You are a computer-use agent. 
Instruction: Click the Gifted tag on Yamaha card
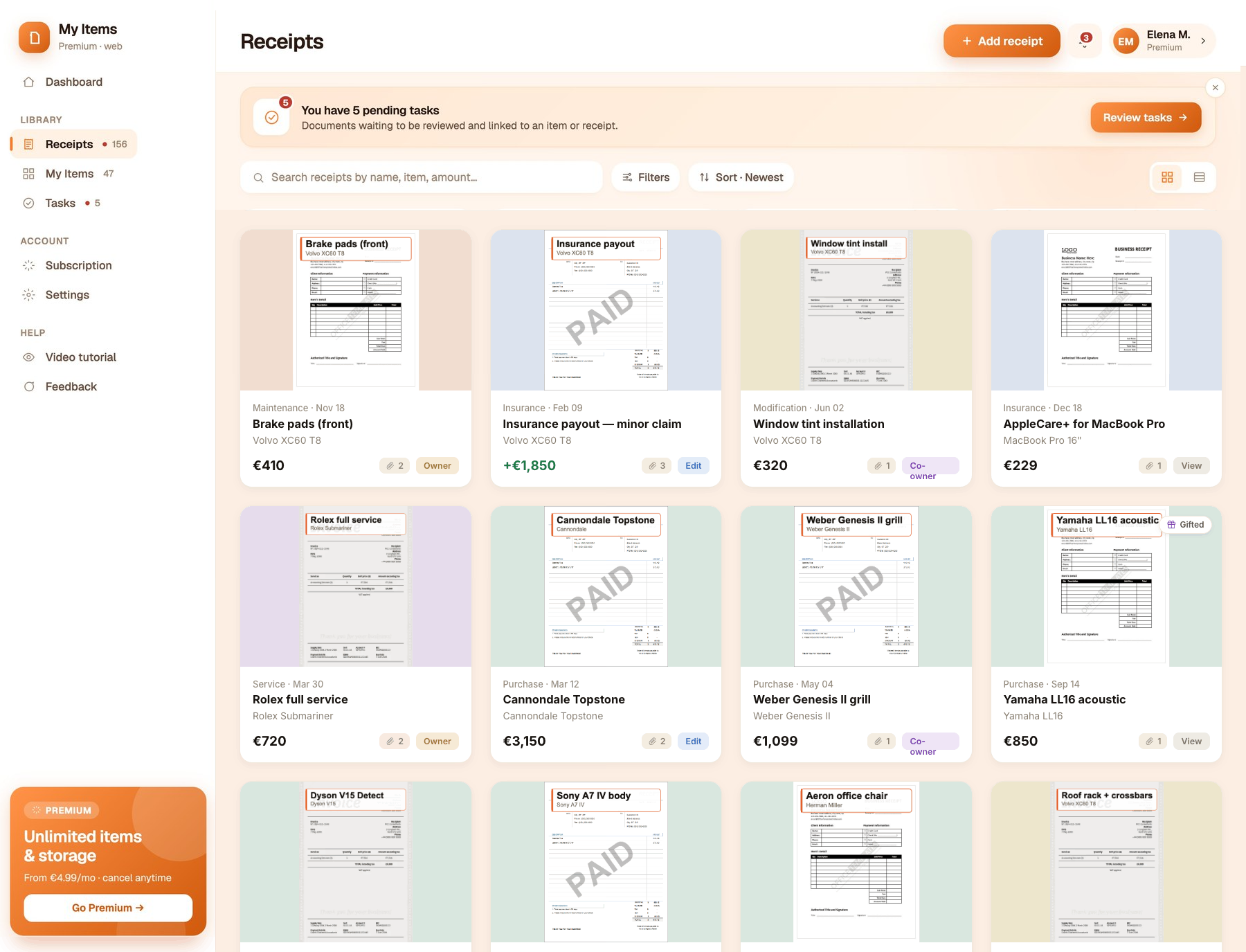point(1186,524)
